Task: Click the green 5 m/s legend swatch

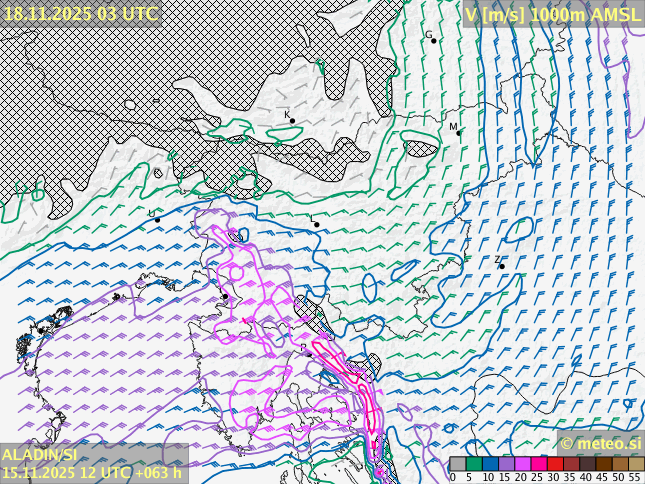Action: click(x=474, y=464)
